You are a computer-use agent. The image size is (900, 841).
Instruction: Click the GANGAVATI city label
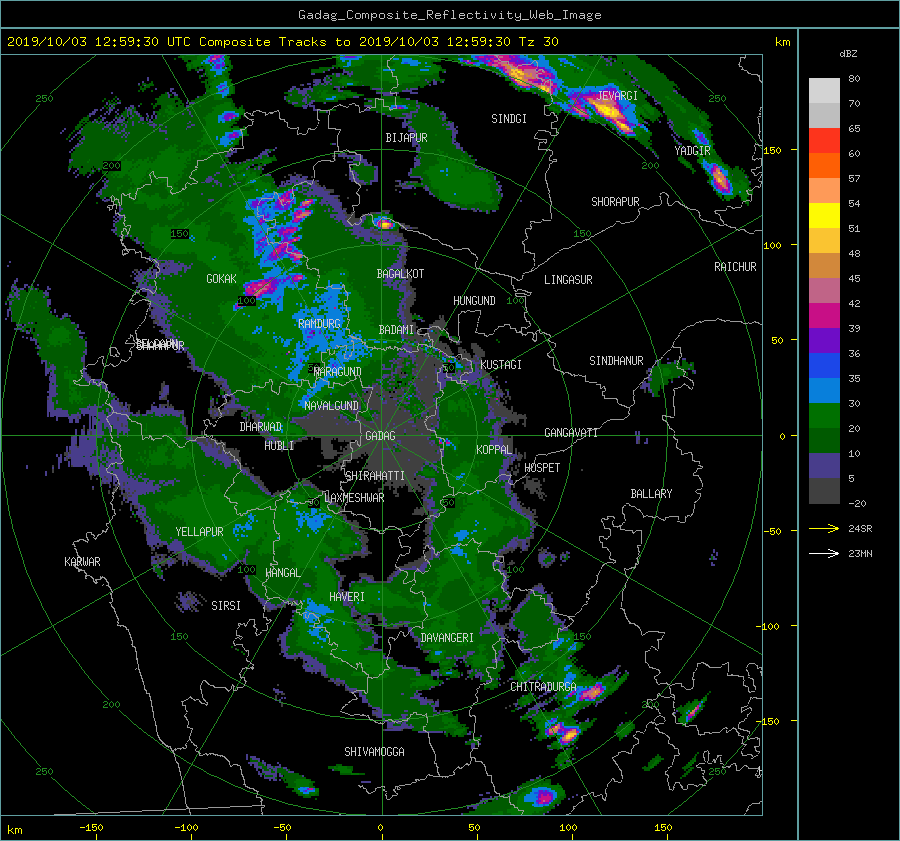(x=571, y=432)
